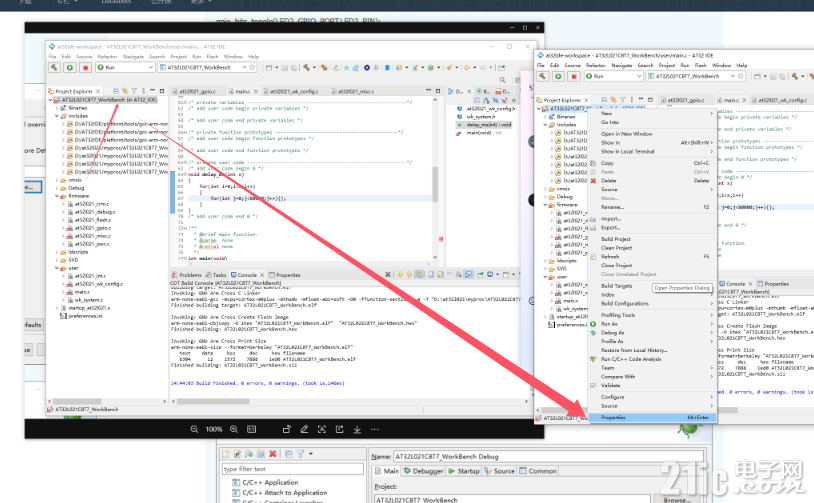Start text recognition scan in viewer toolbar
Screen dimensions: 814x503
(322, 429)
